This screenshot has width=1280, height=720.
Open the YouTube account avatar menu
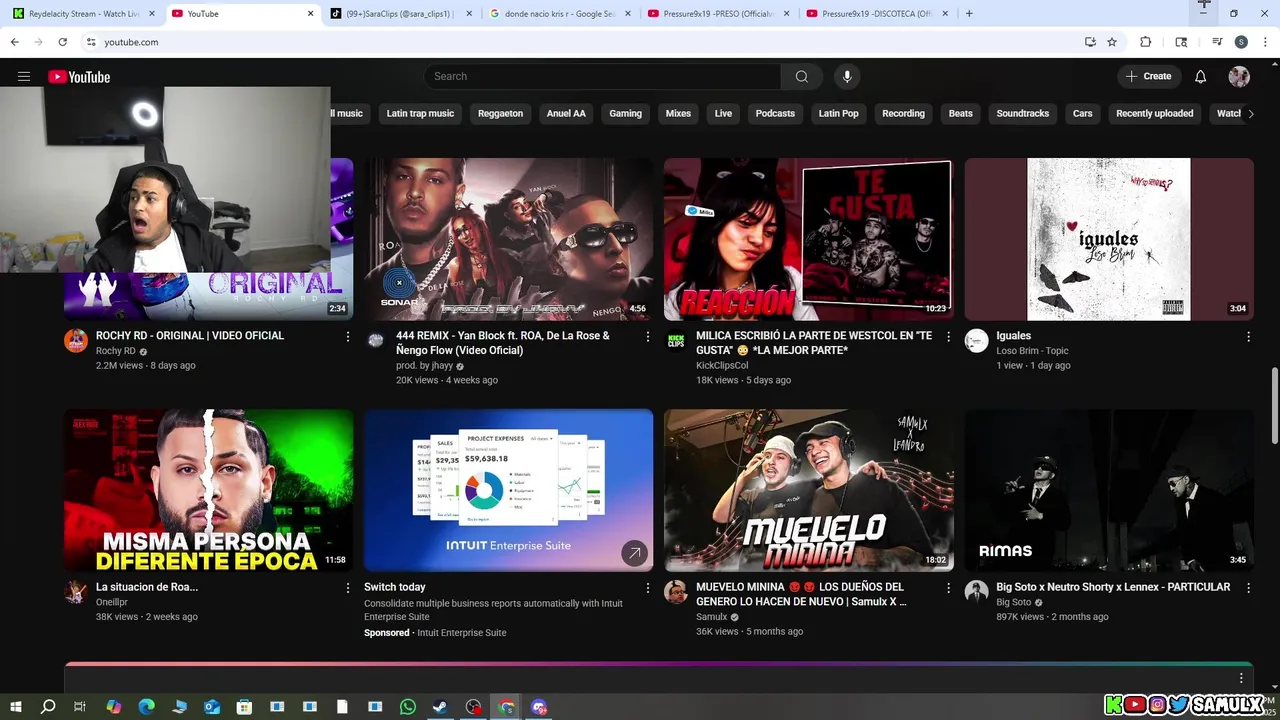pyautogui.click(x=1239, y=77)
